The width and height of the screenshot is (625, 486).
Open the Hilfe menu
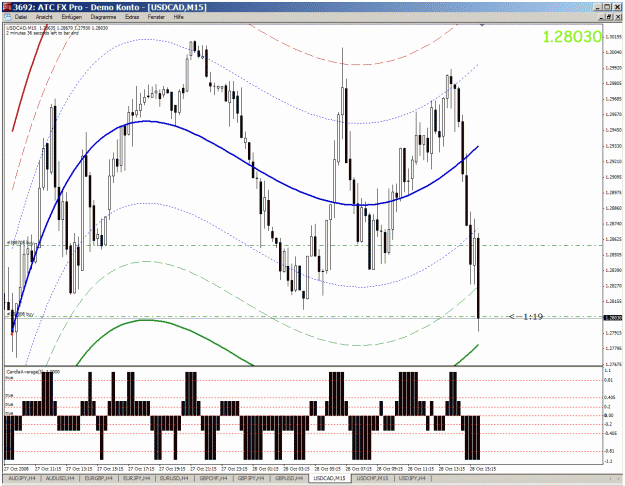(179, 17)
